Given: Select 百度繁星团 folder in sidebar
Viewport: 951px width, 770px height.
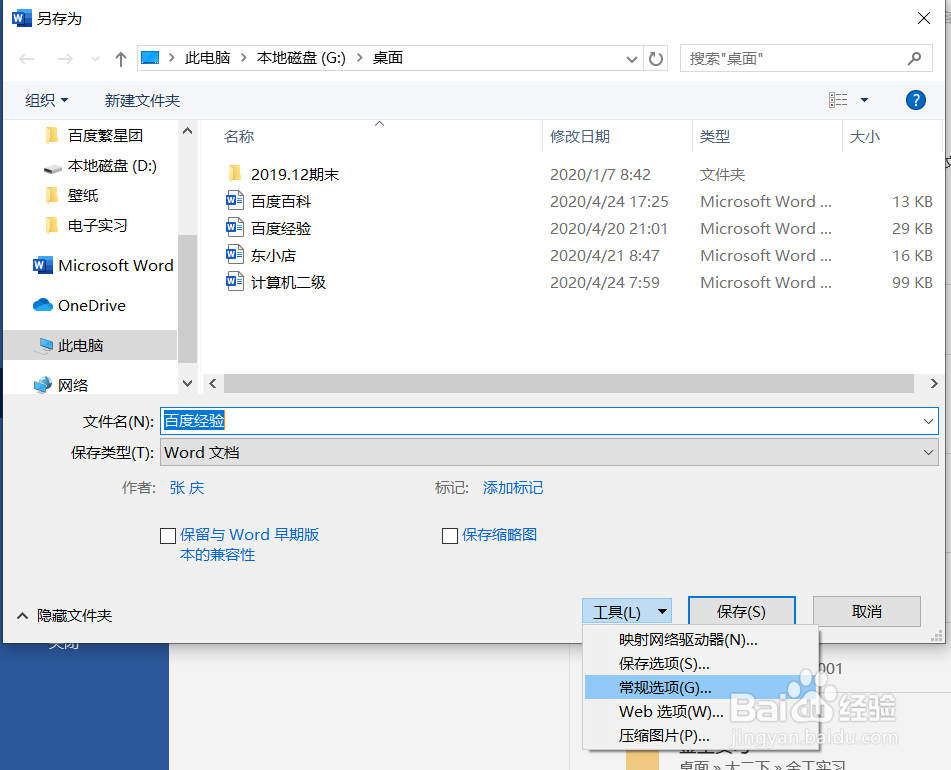Looking at the screenshot, I should point(105,135).
